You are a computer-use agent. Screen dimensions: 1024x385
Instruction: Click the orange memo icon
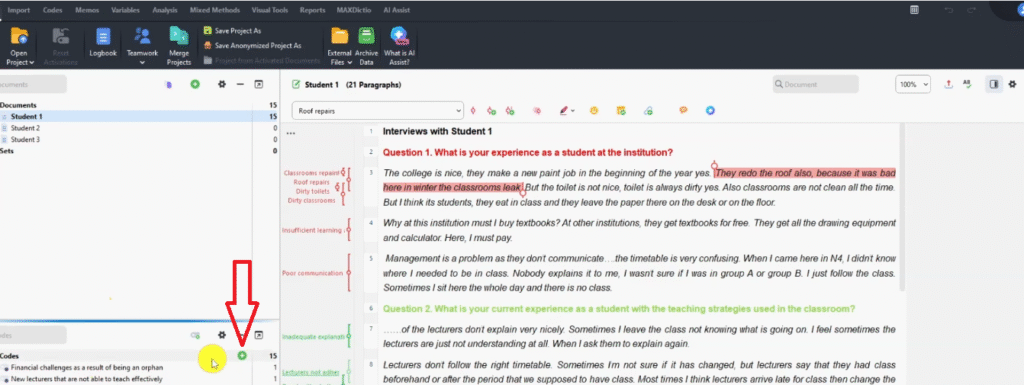click(x=621, y=111)
